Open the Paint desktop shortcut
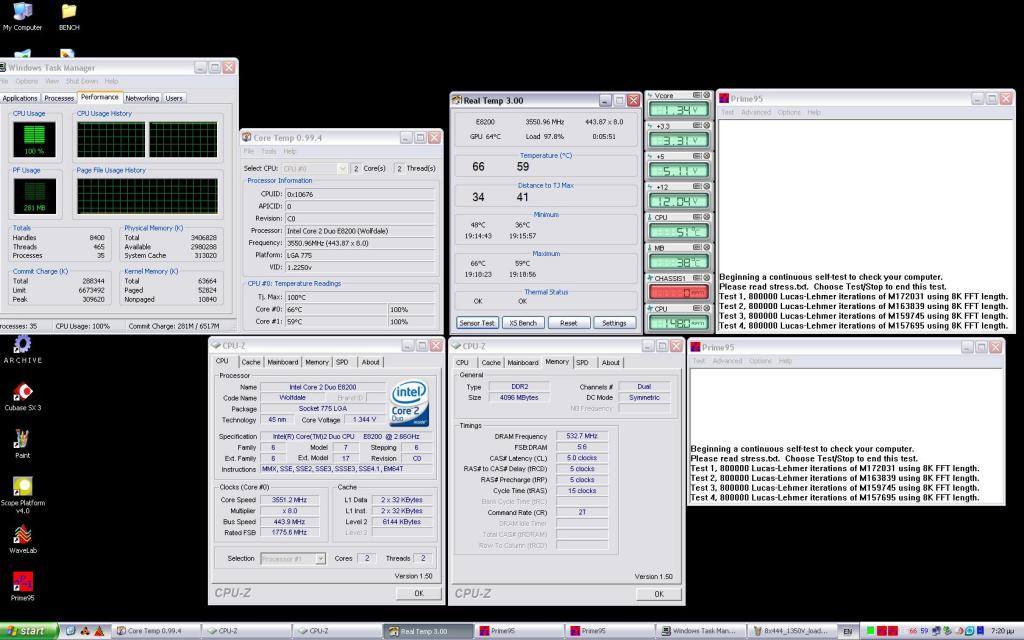This screenshot has width=1024, height=640. (22, 444)
